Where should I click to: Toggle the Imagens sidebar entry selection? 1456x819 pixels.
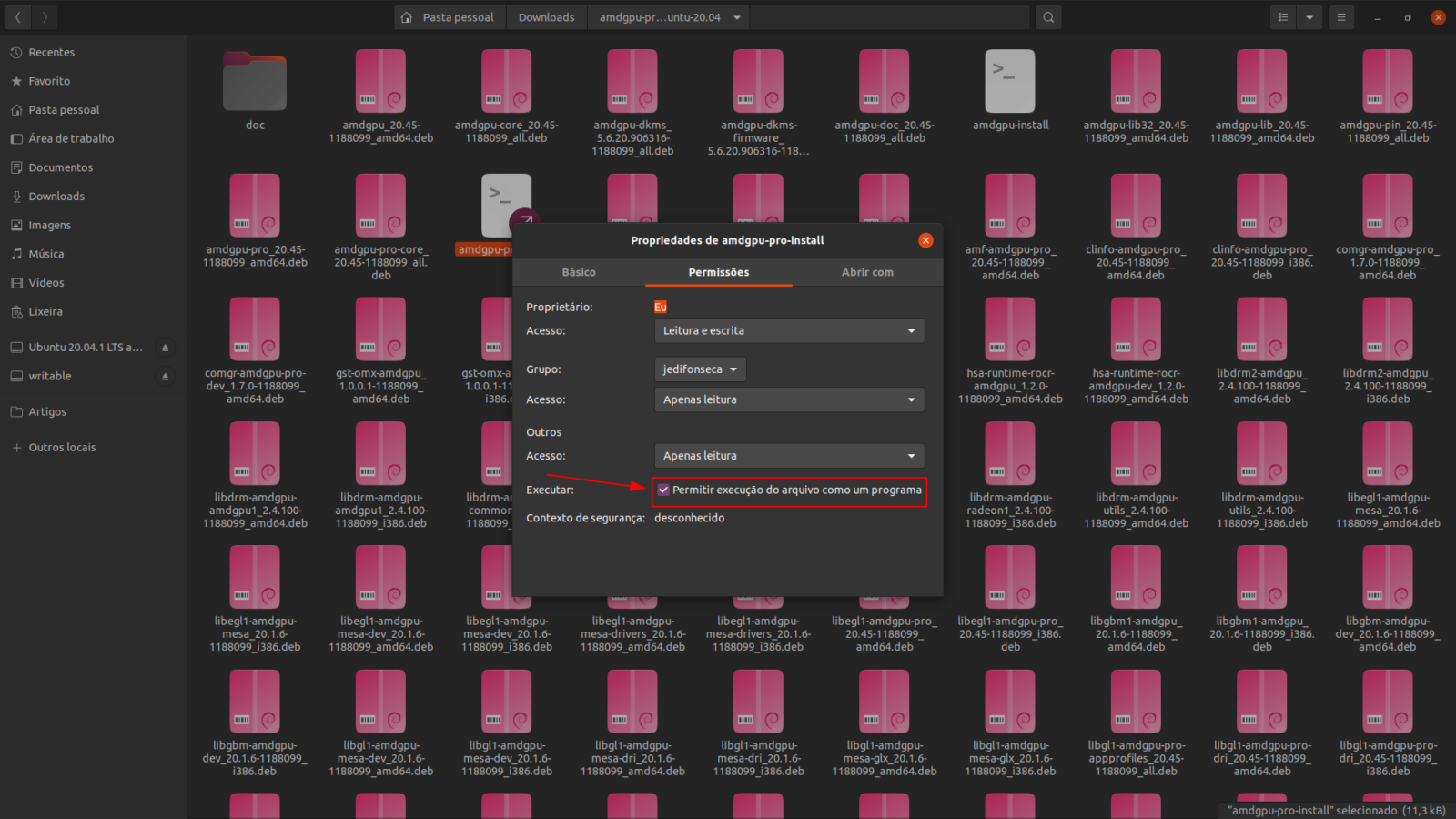[x=53, y=225]
